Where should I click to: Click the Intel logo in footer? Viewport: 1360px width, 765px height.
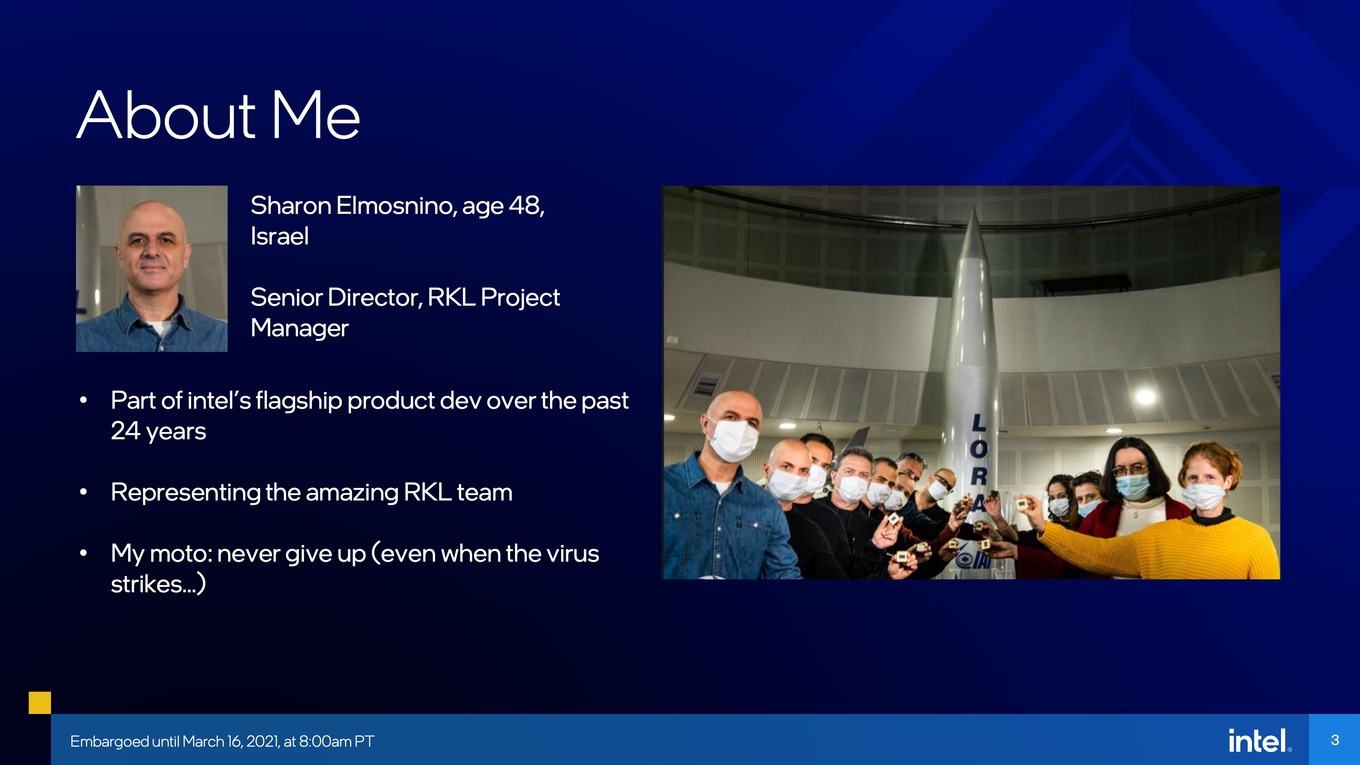tap(1259, 740)
